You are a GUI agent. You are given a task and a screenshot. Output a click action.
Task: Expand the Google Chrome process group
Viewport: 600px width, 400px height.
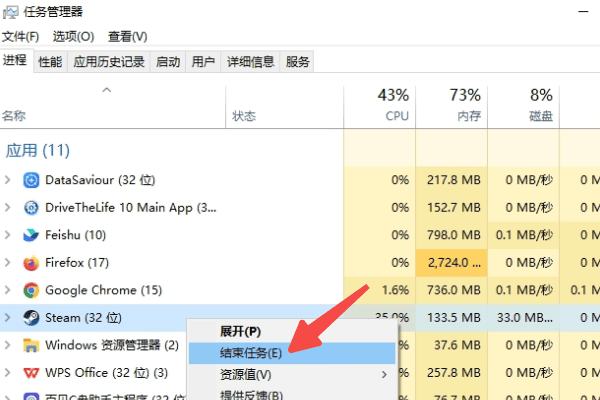(9, 290)
